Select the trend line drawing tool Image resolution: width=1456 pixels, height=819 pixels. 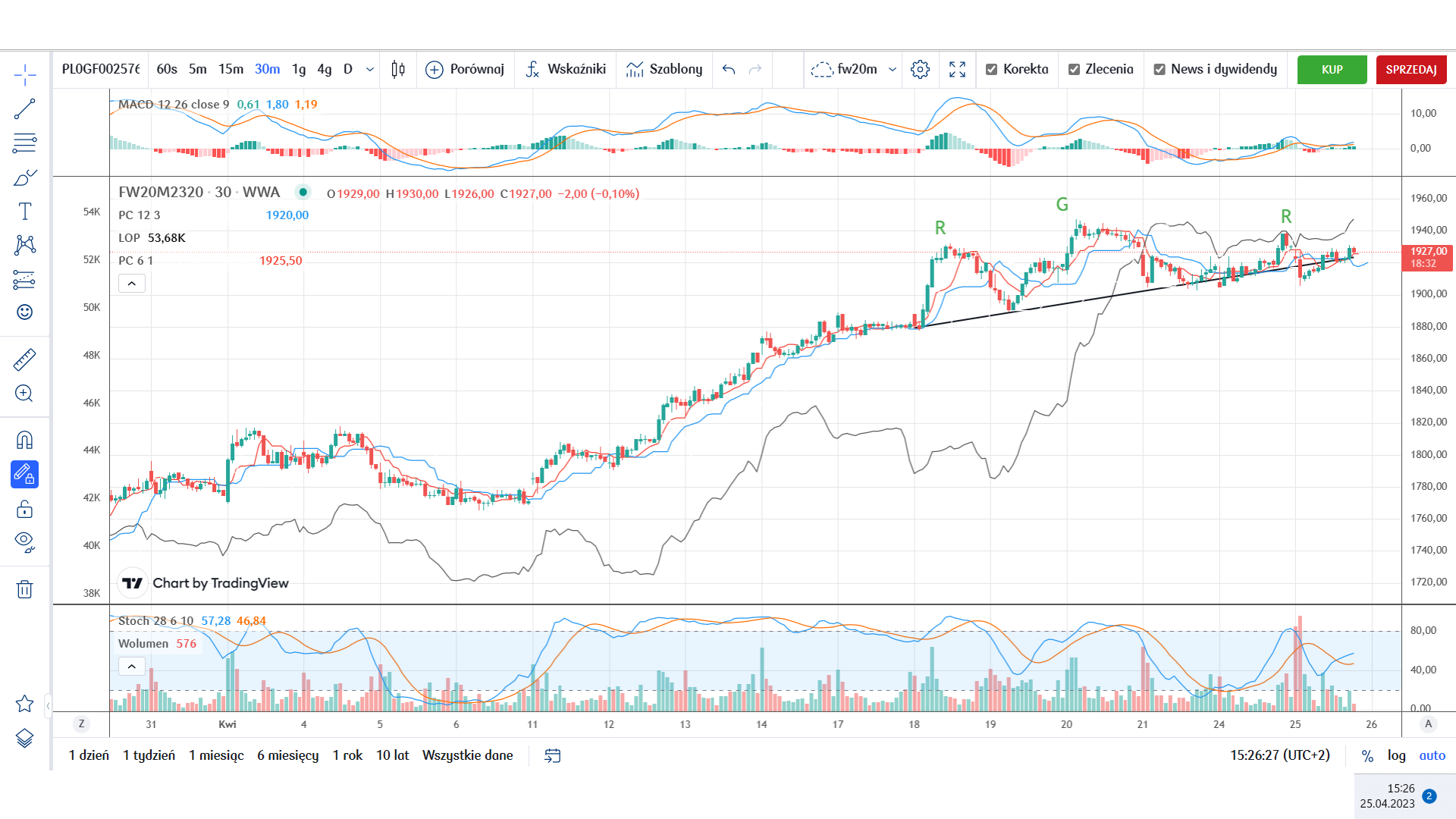coord(25,109)
